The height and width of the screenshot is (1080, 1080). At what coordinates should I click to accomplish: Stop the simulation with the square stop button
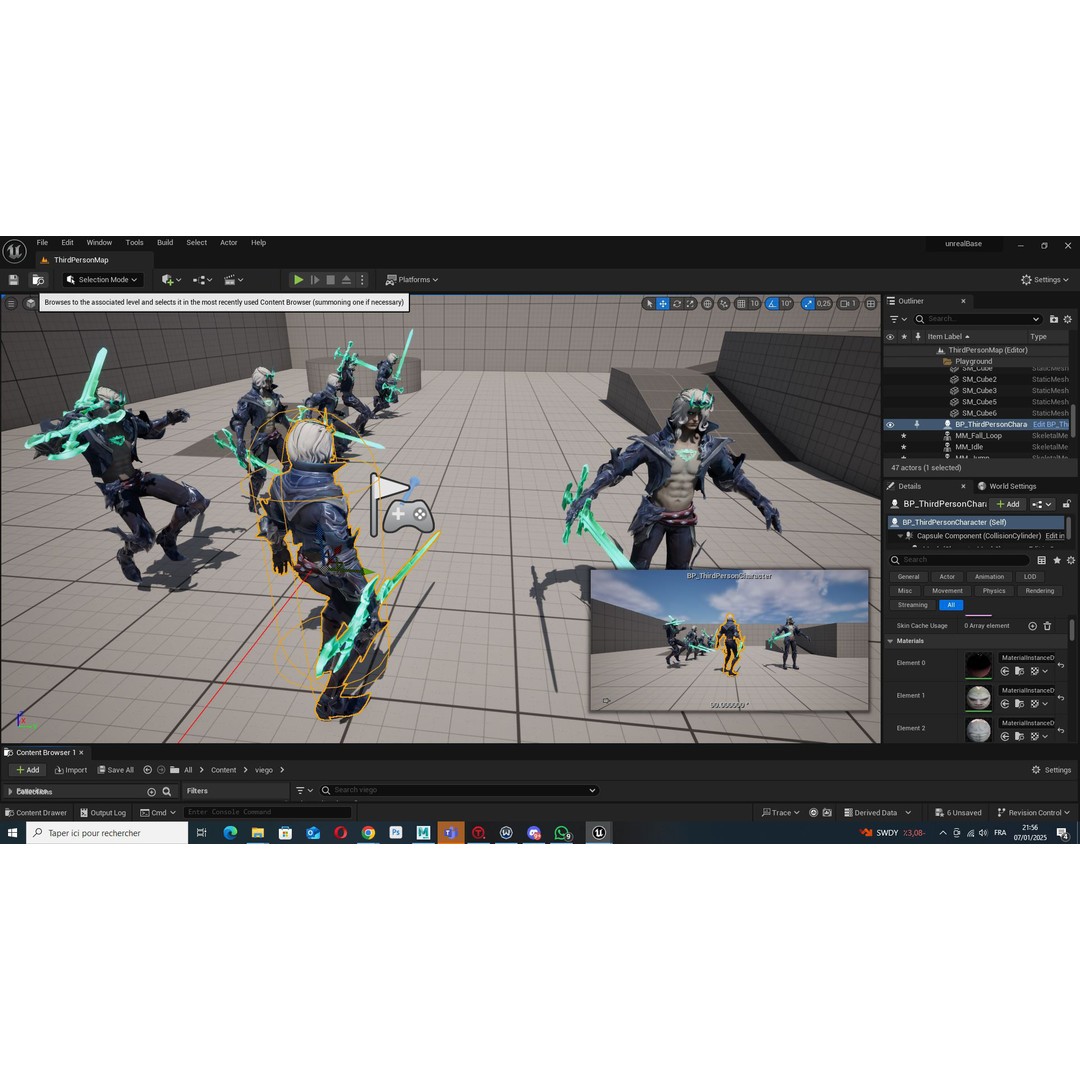pos(331,280)
